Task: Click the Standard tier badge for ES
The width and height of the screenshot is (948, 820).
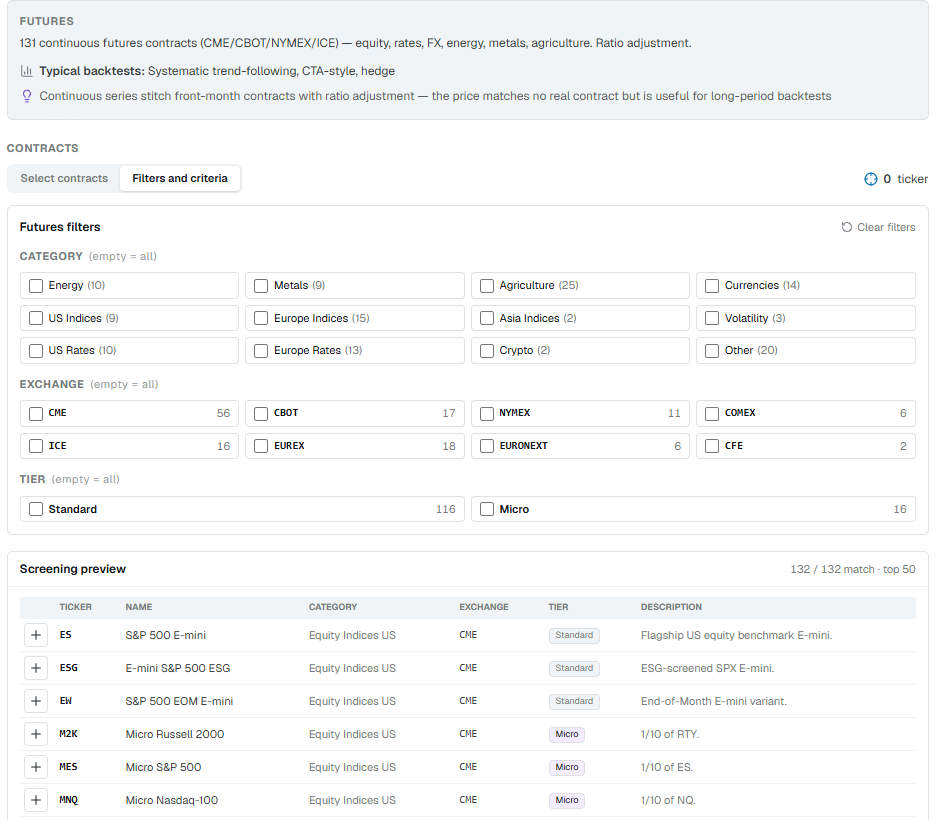Action: point(574,635)
